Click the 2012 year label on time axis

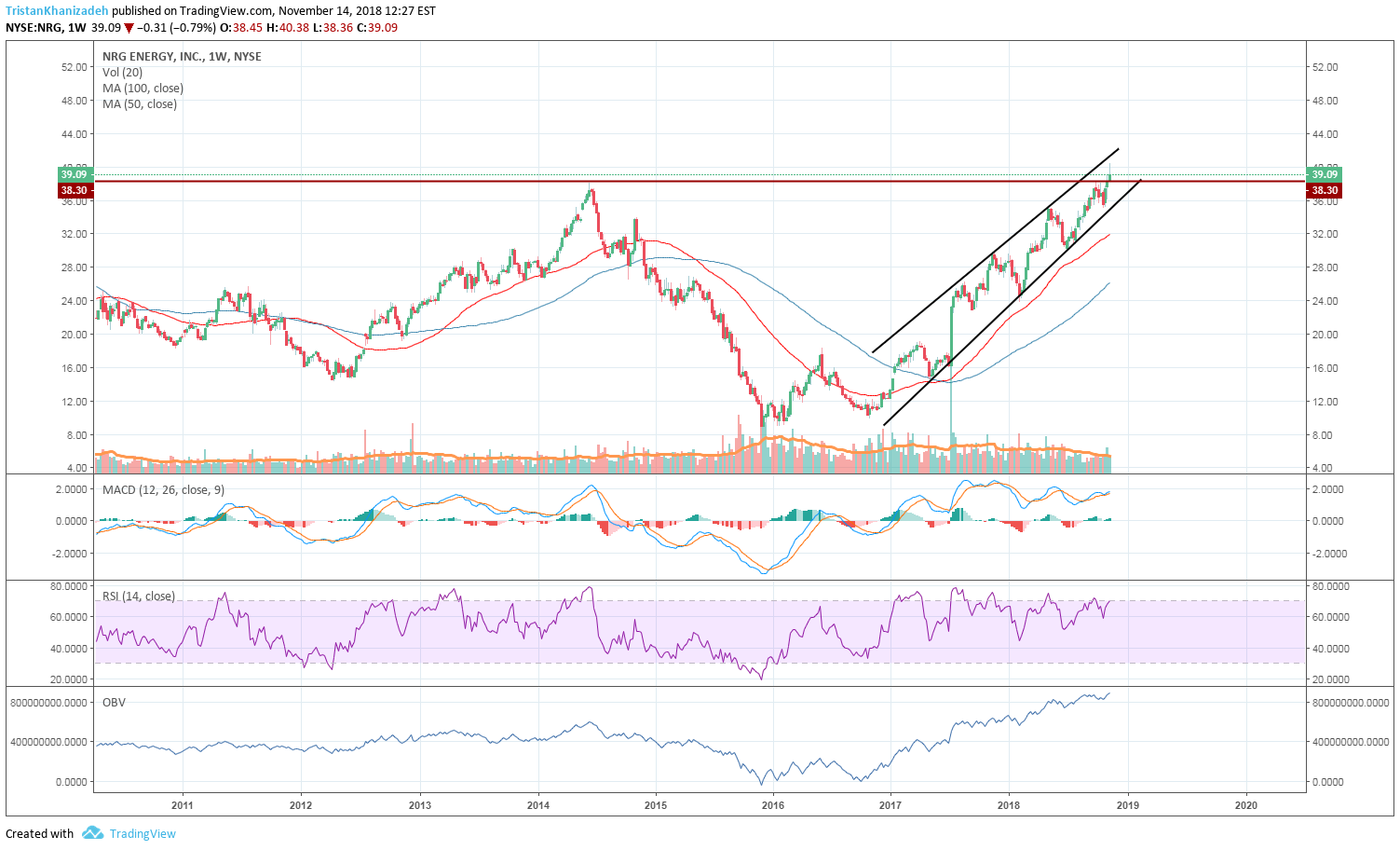coord(301,805)
